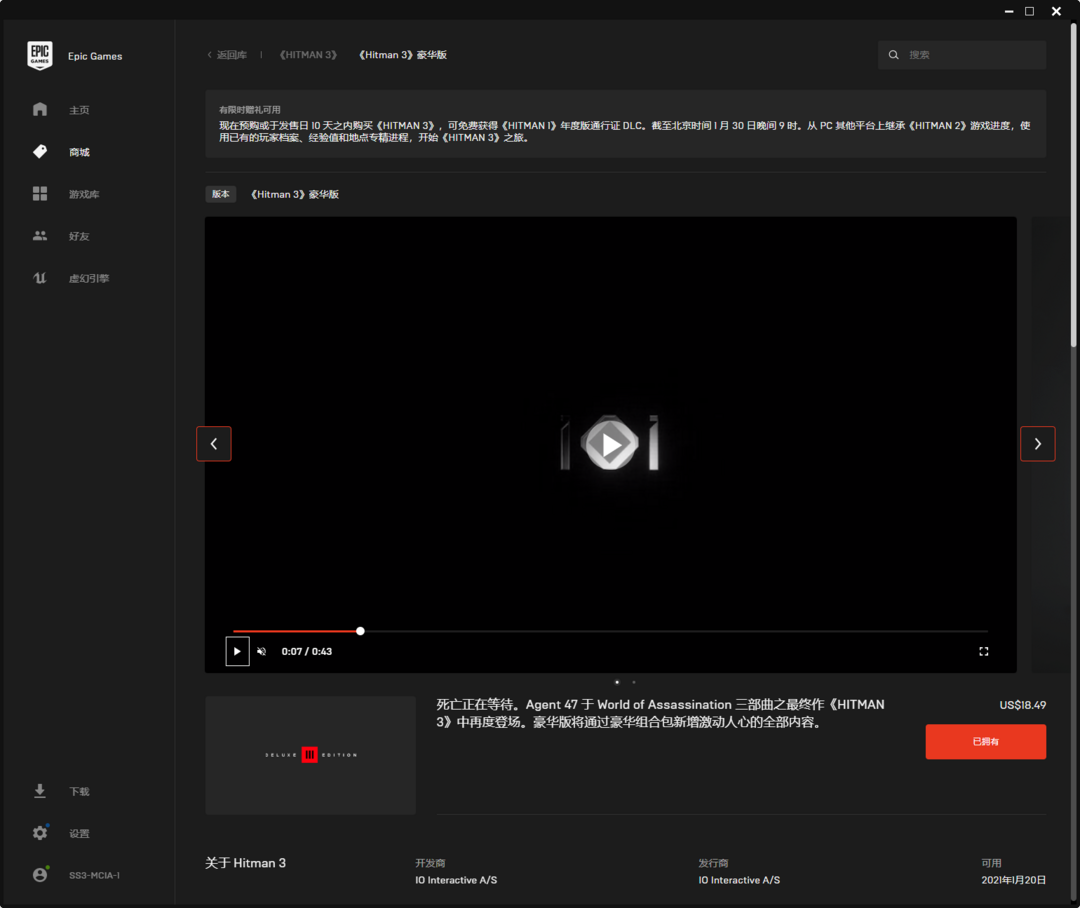Click the US$18.49 price text

(x=1023, y=705)
